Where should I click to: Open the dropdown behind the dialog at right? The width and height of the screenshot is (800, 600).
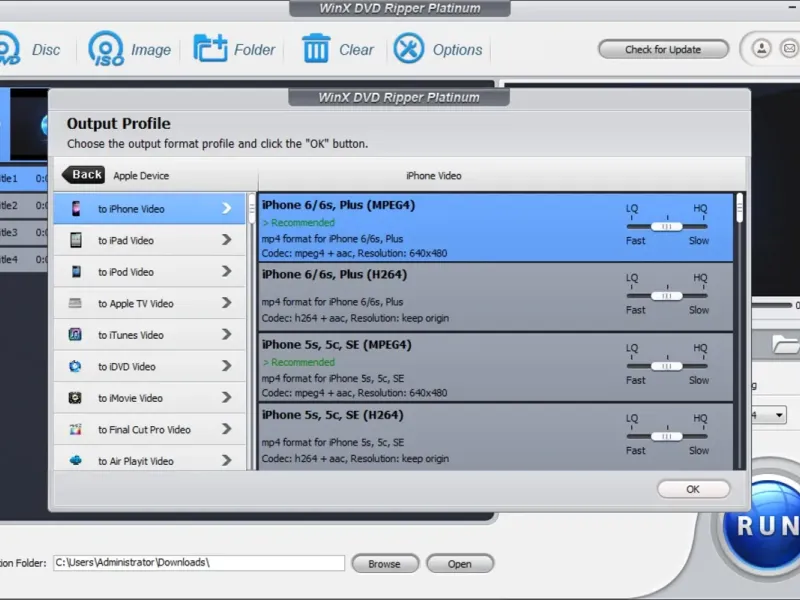pos(779,415)
